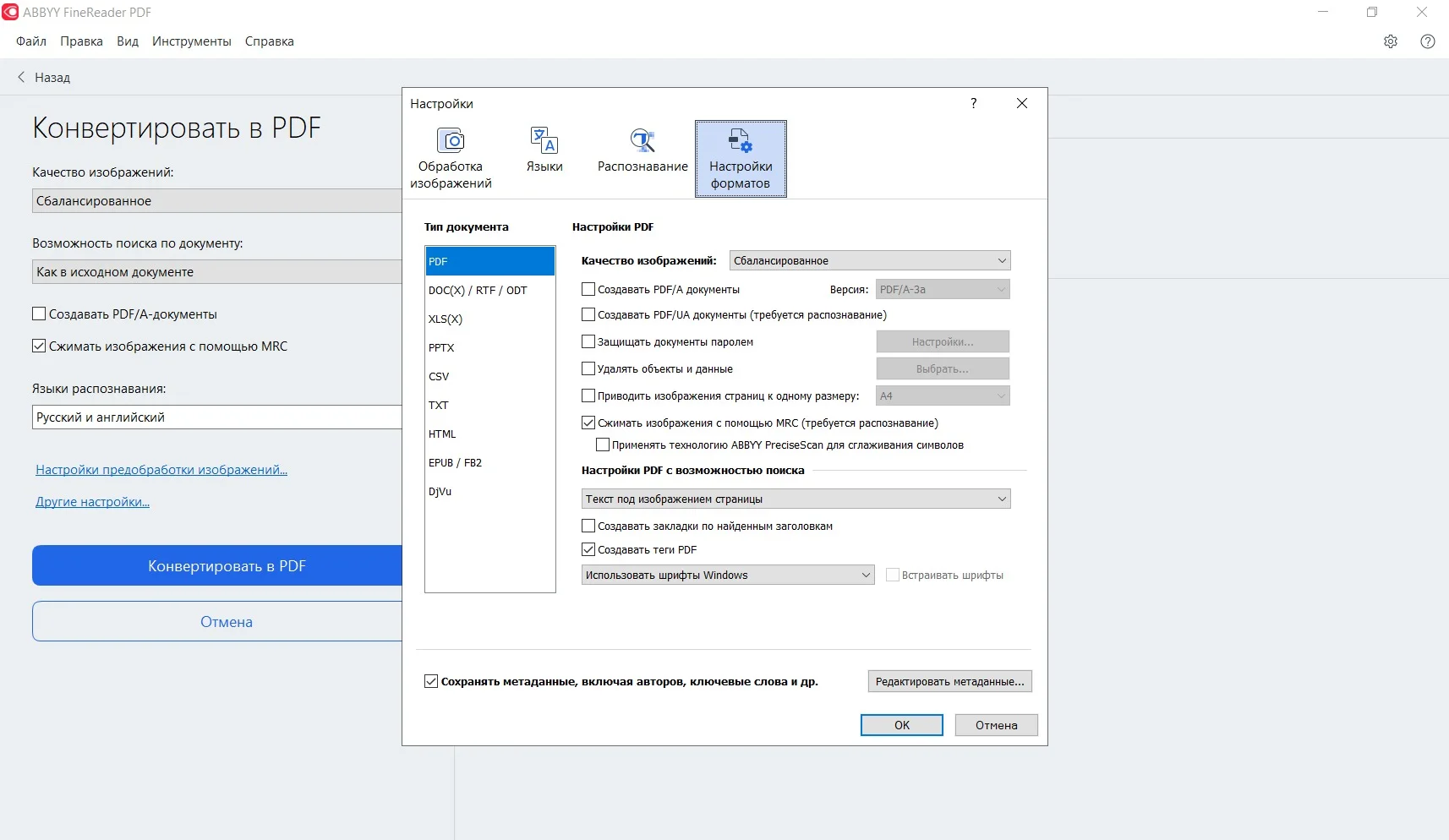Enable ABBYY PreciseScan smoothing checkbox

(603, 445)
